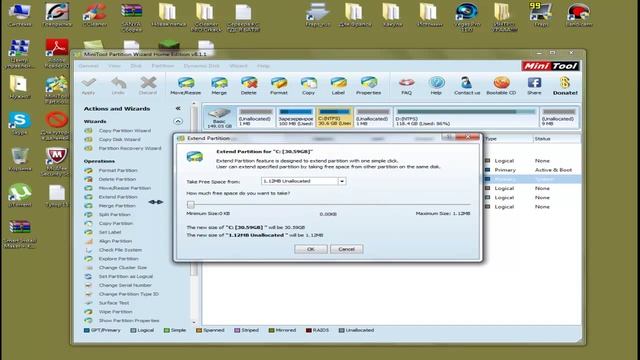Collapse the Actions and Wizards panel
The image size is (640, 360).
tap(178, 109)
